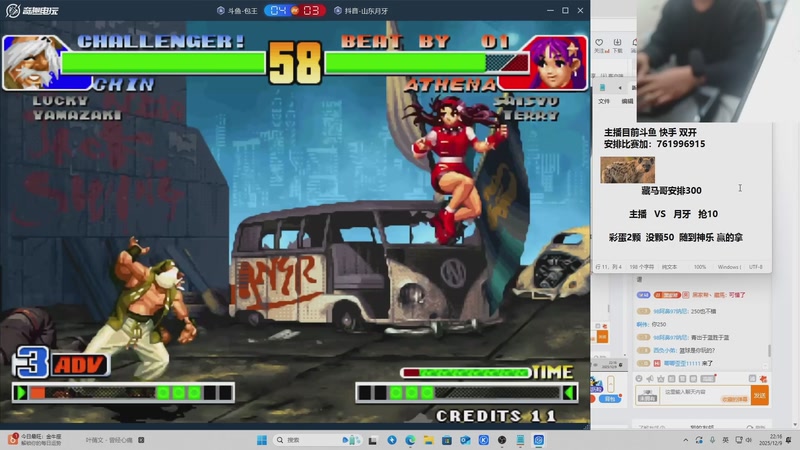Click the red flame icon beside chat toolbar
800x450 pixels.
763,379
